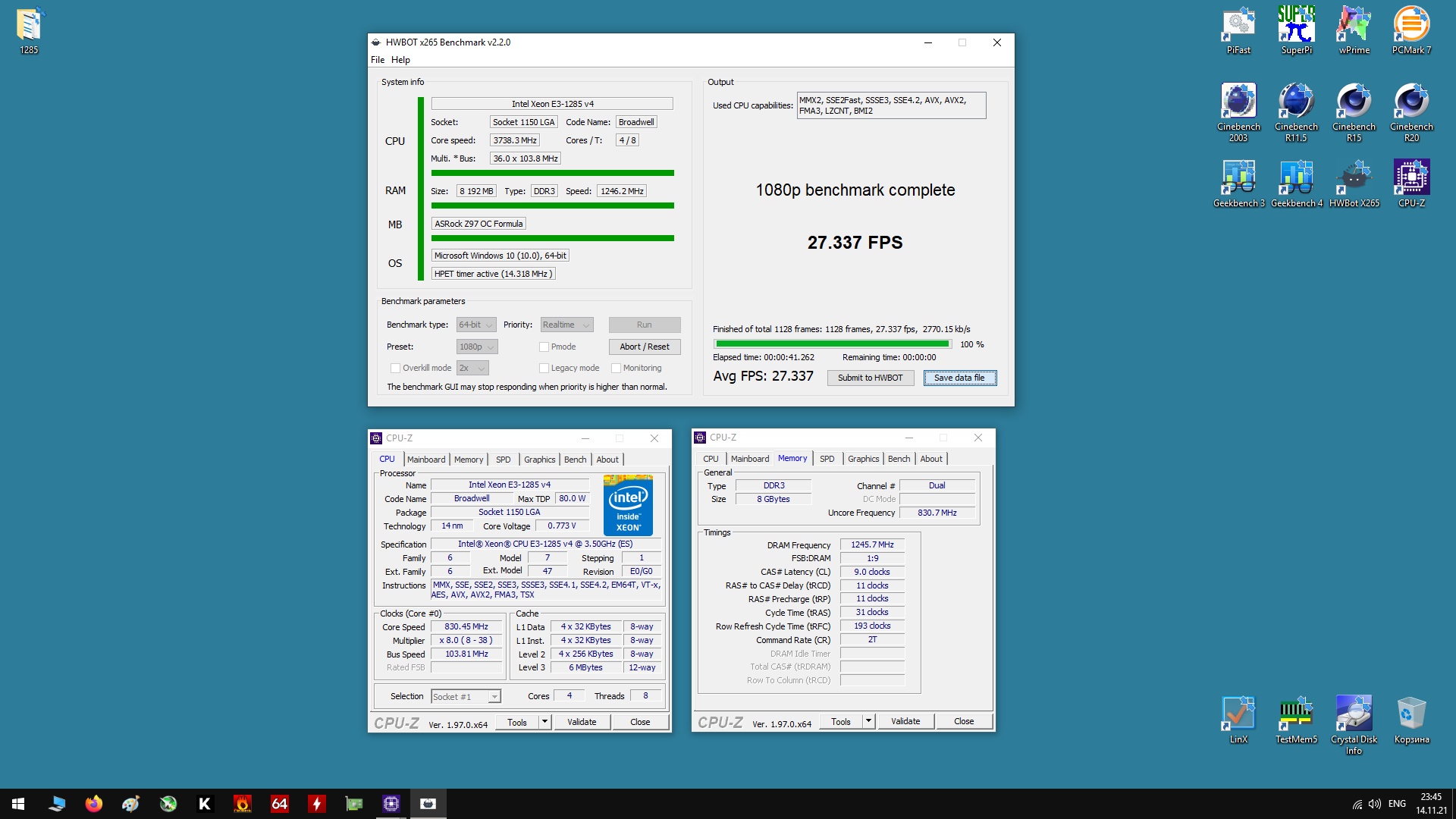The width and height of the screenshot is (1456, 819).
Task: Click the ENG language indicator
Action: pyautogui.click(x=1397, y=804)
